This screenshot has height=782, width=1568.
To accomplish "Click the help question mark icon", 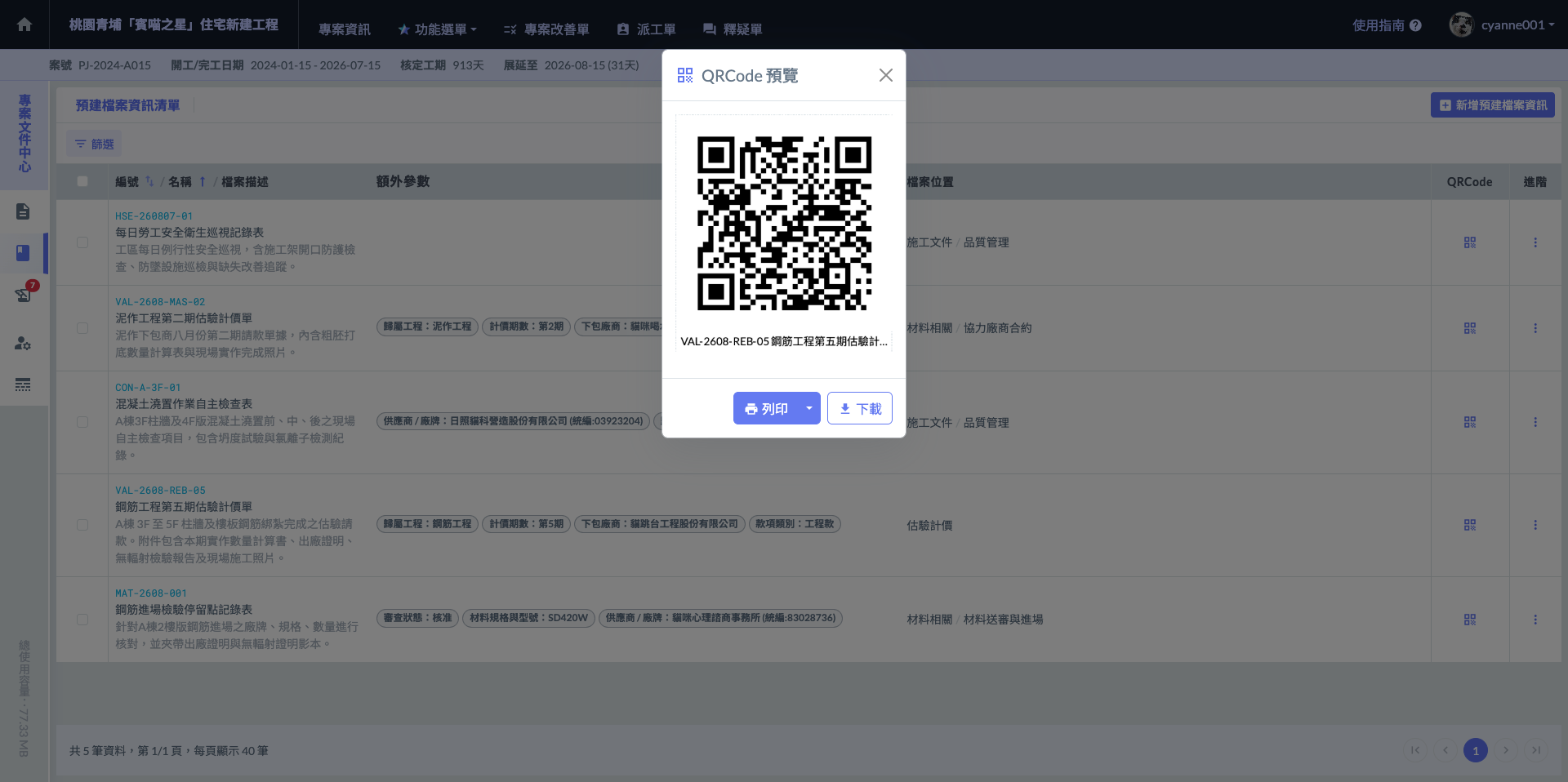I will (1416, 25).
